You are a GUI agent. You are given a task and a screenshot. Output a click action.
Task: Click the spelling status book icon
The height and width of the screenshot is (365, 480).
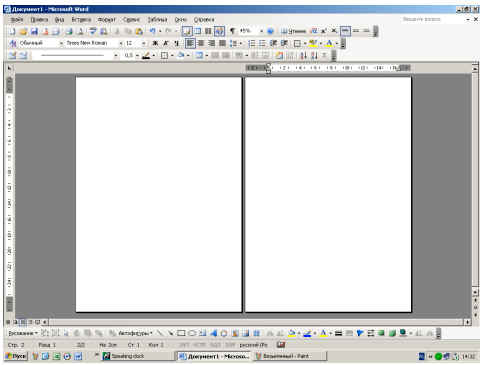[281, 345]
